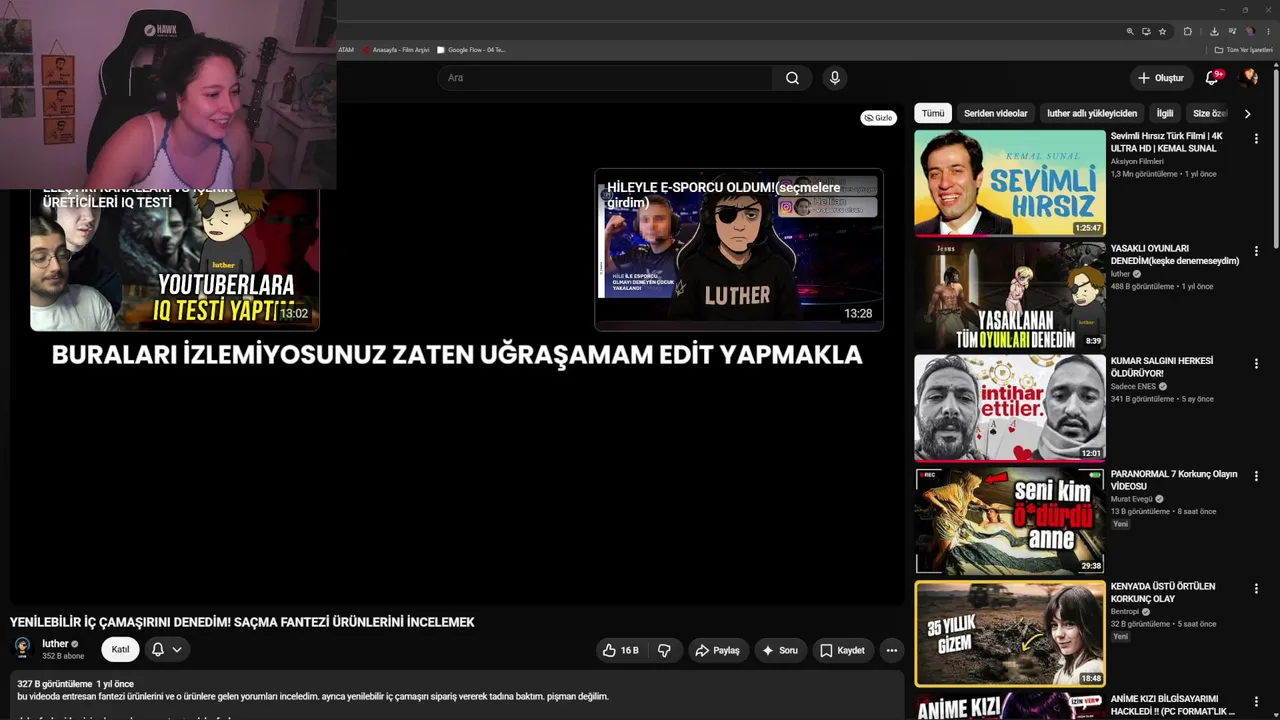Image resolution: width=1280 pixels, height=720 pixels.
Task: Click the Kaydet save button
Action: pyautogui.click(x=842, y=650)
